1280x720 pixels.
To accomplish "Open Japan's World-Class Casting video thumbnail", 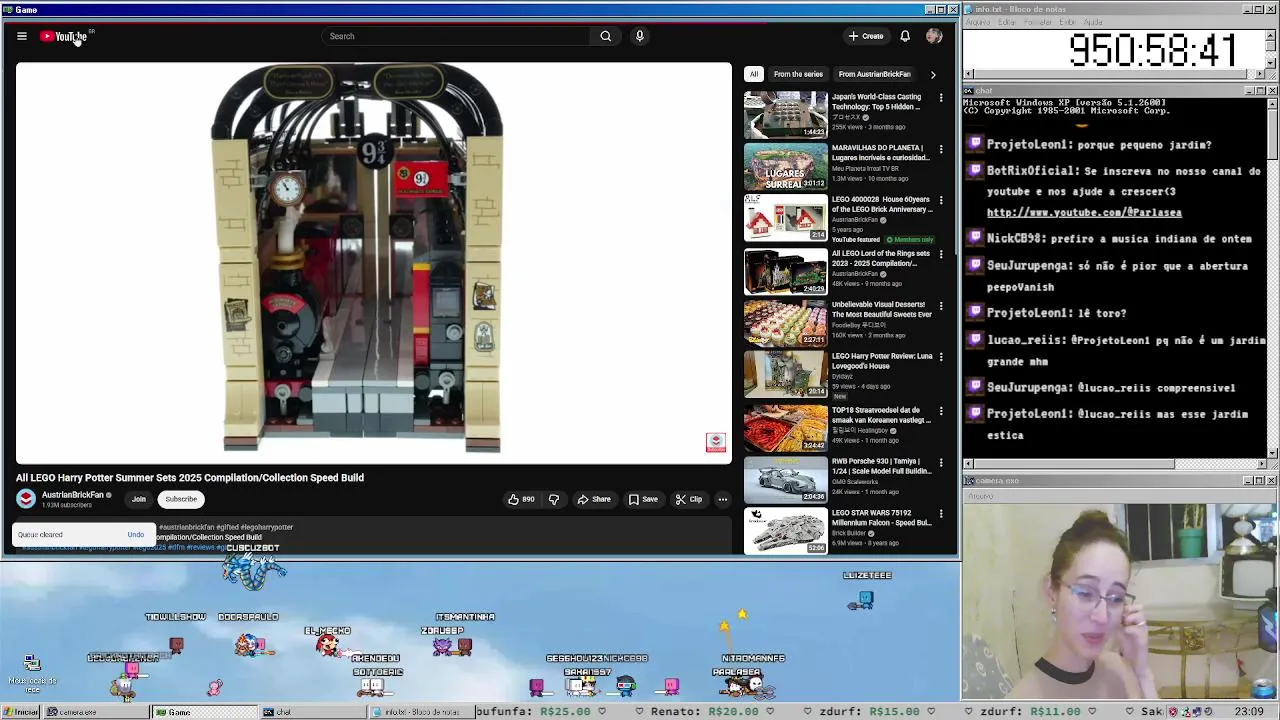I will 785,114.
